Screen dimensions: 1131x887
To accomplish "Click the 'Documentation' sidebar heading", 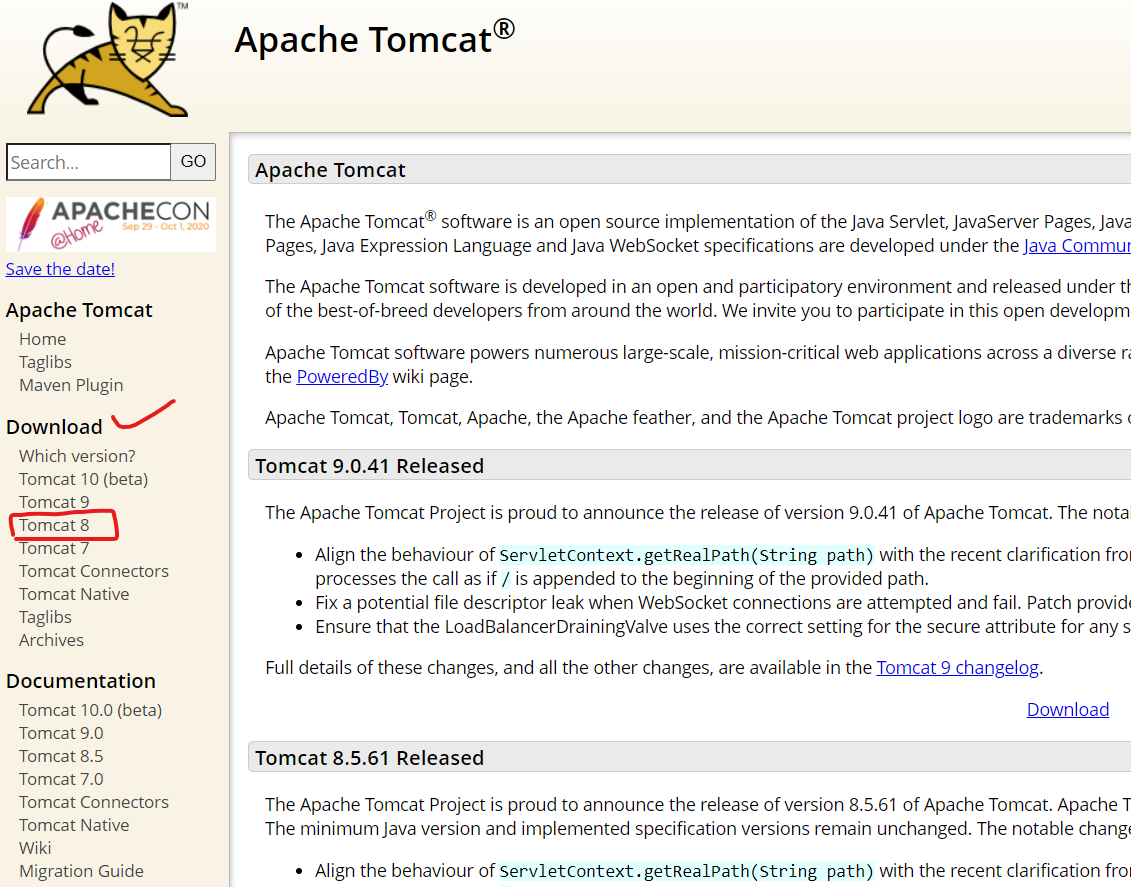I will (x=81, y=681).
